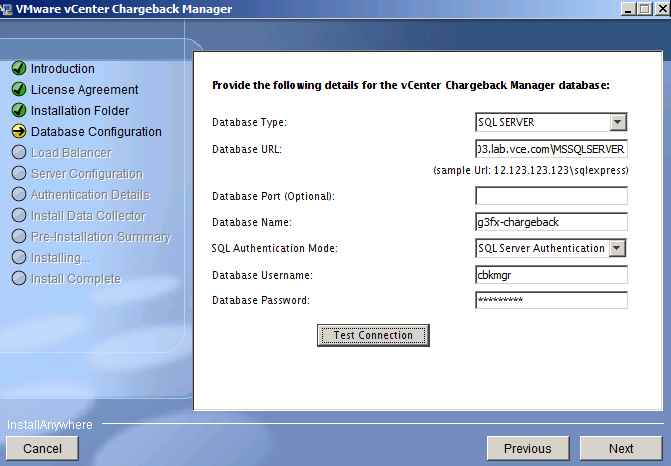The height and width of the screenshot is (466, 671).
Task: Click the Load Balancer step label
Action: tap(71, 153)
